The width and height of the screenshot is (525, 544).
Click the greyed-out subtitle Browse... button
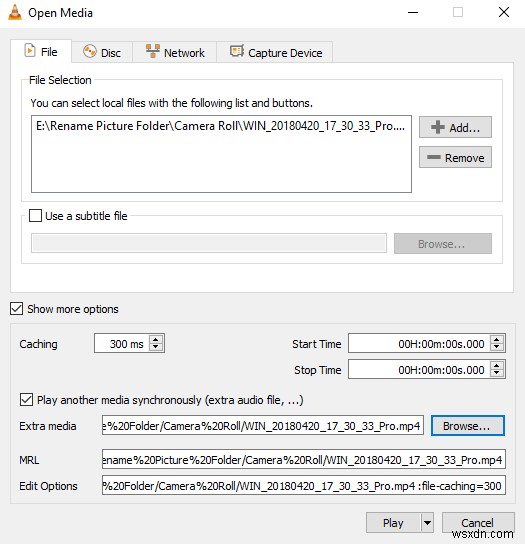point(443,244)
